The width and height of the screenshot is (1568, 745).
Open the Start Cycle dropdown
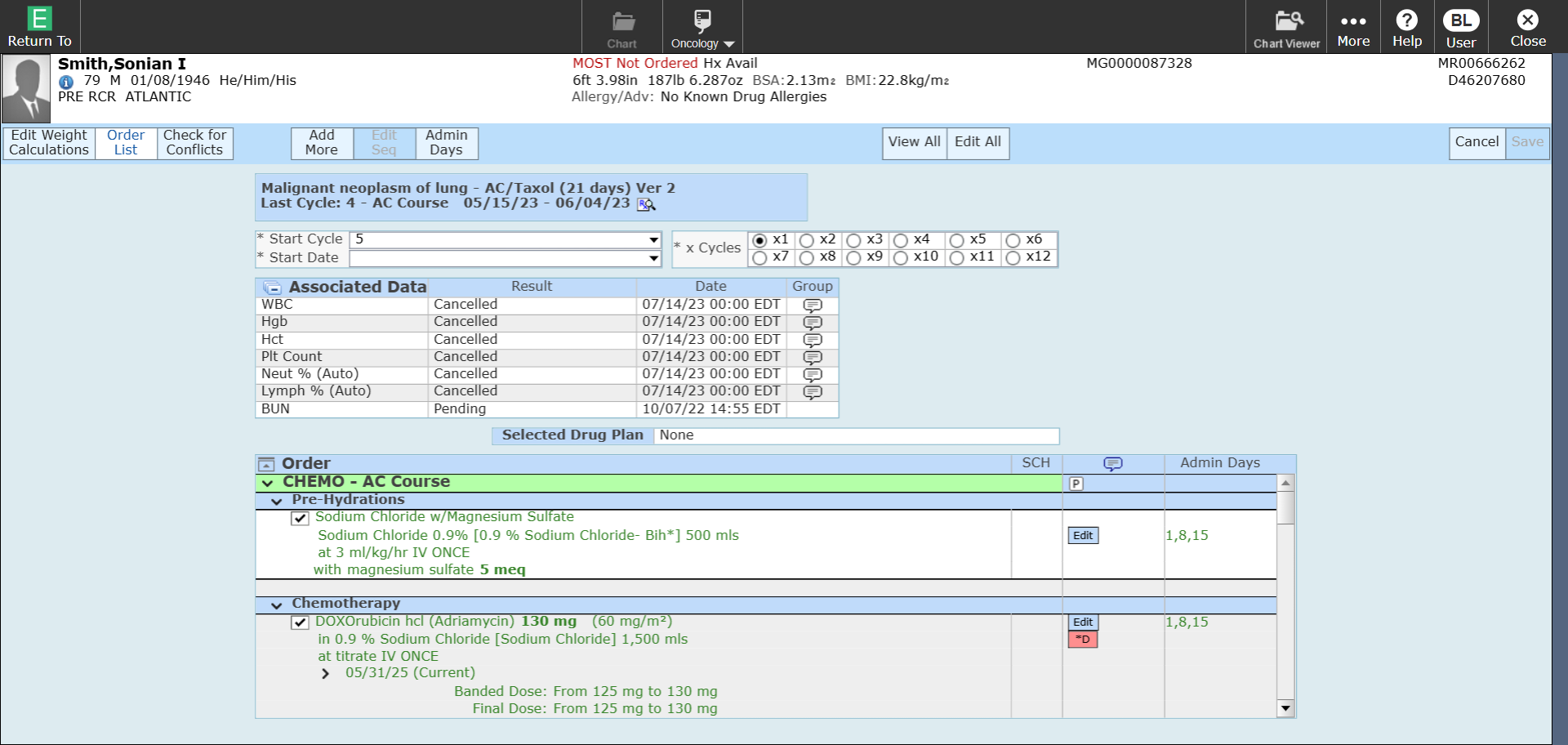click(653, 240)
